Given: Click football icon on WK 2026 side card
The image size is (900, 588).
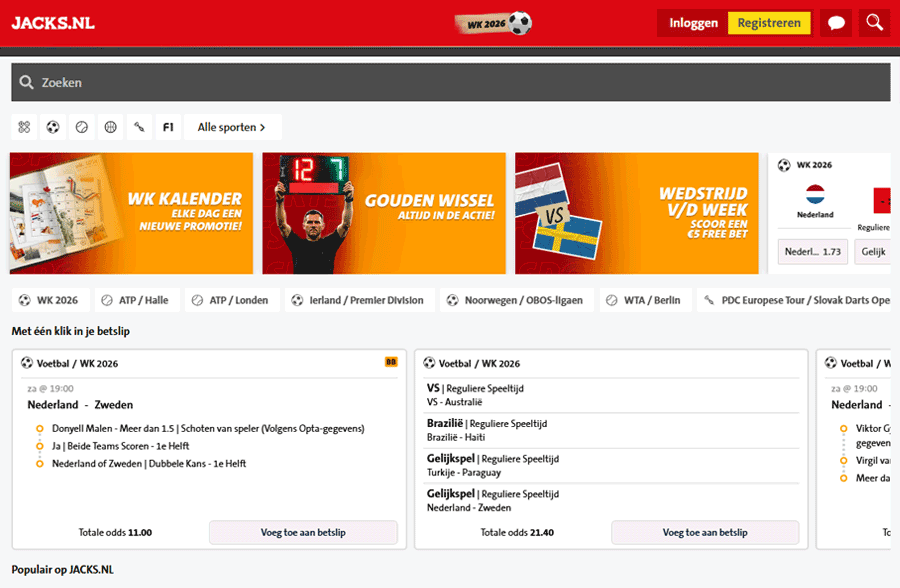Looking at the screenshot, I should point(784,165).
